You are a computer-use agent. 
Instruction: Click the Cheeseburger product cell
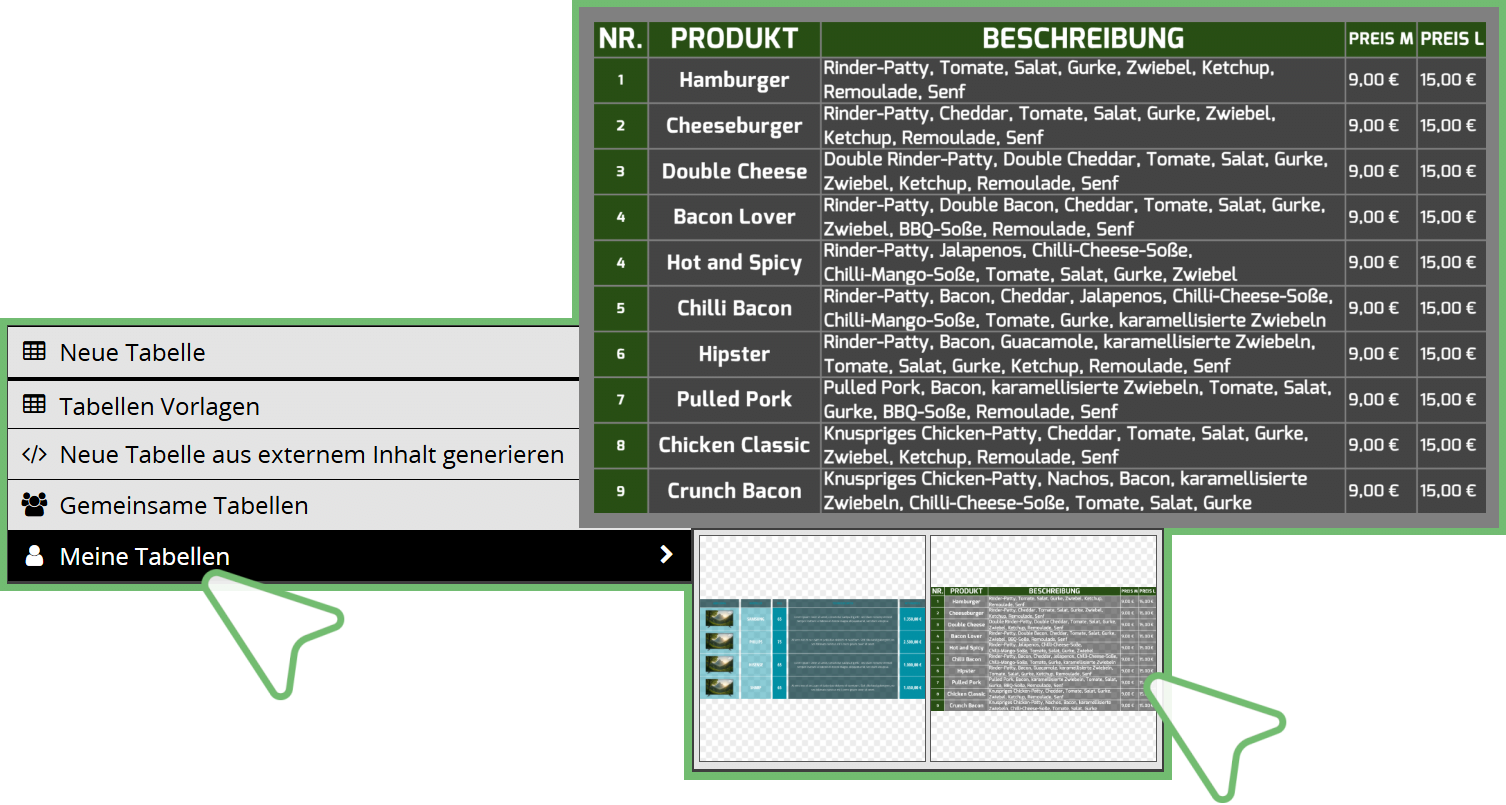pos(735,126)
